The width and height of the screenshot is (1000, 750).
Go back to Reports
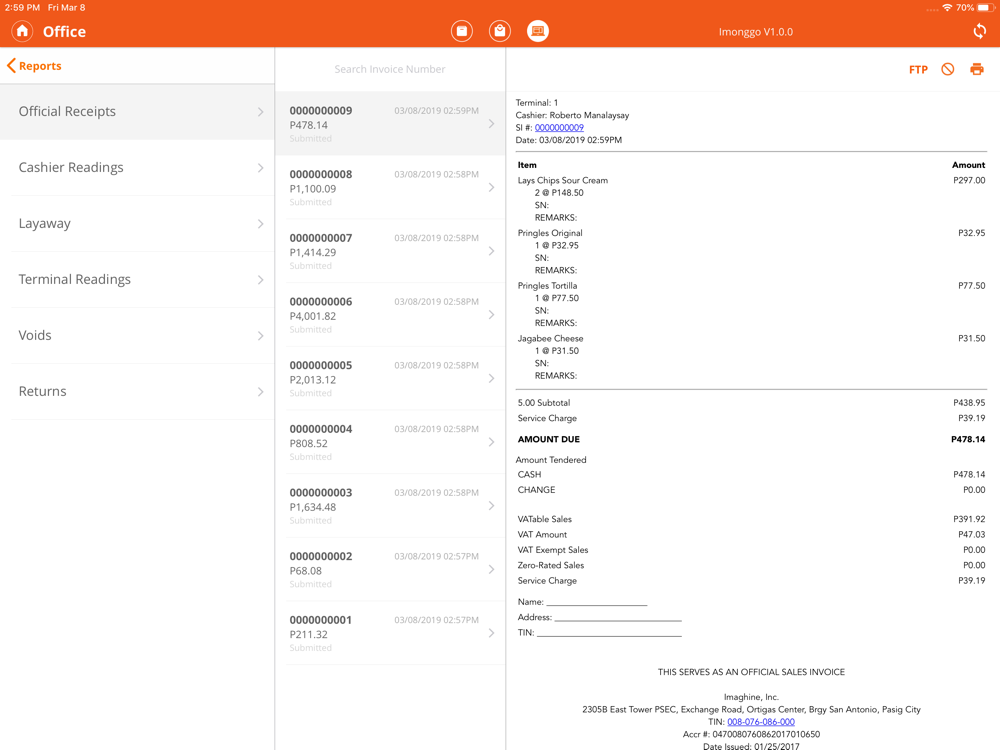(x=34, y=66)
